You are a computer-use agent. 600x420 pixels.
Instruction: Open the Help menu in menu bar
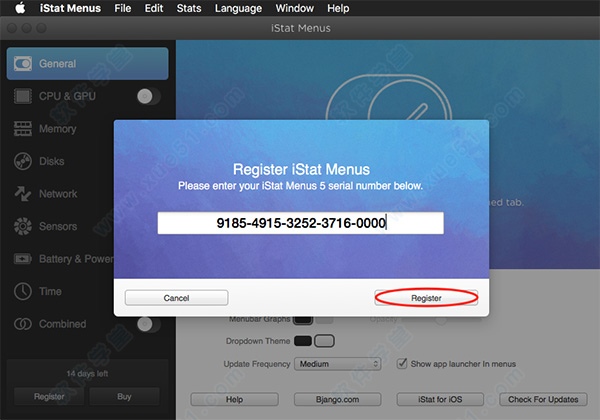click(x=338, y=8)
